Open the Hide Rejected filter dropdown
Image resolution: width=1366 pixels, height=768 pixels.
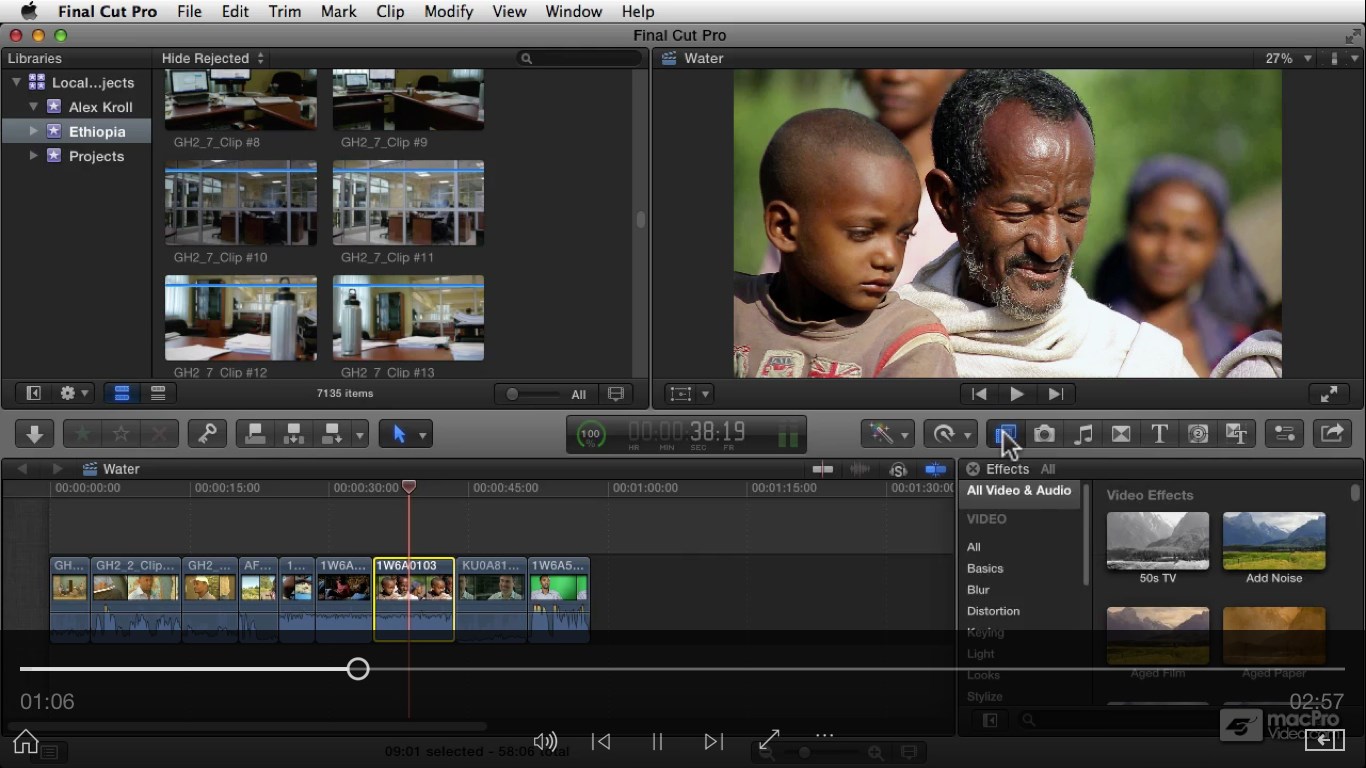[212, 59]
